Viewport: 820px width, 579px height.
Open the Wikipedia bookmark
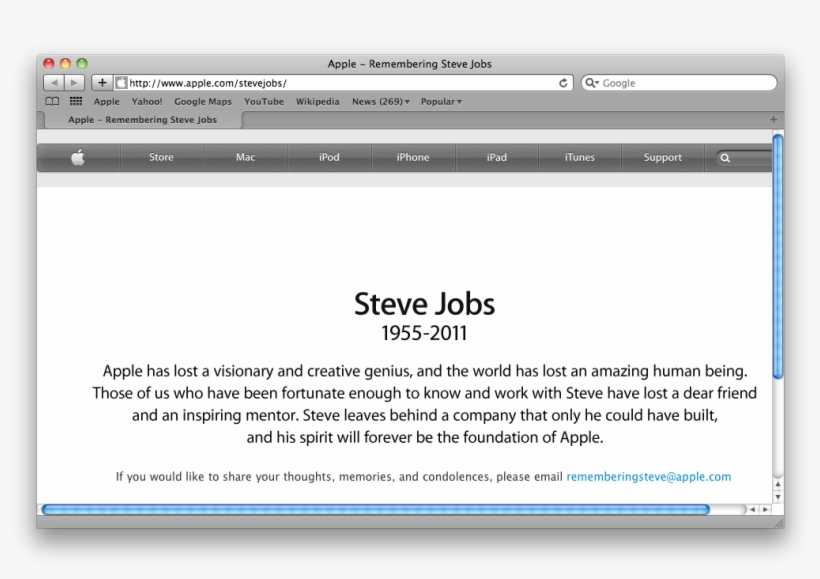coord(317,101)
